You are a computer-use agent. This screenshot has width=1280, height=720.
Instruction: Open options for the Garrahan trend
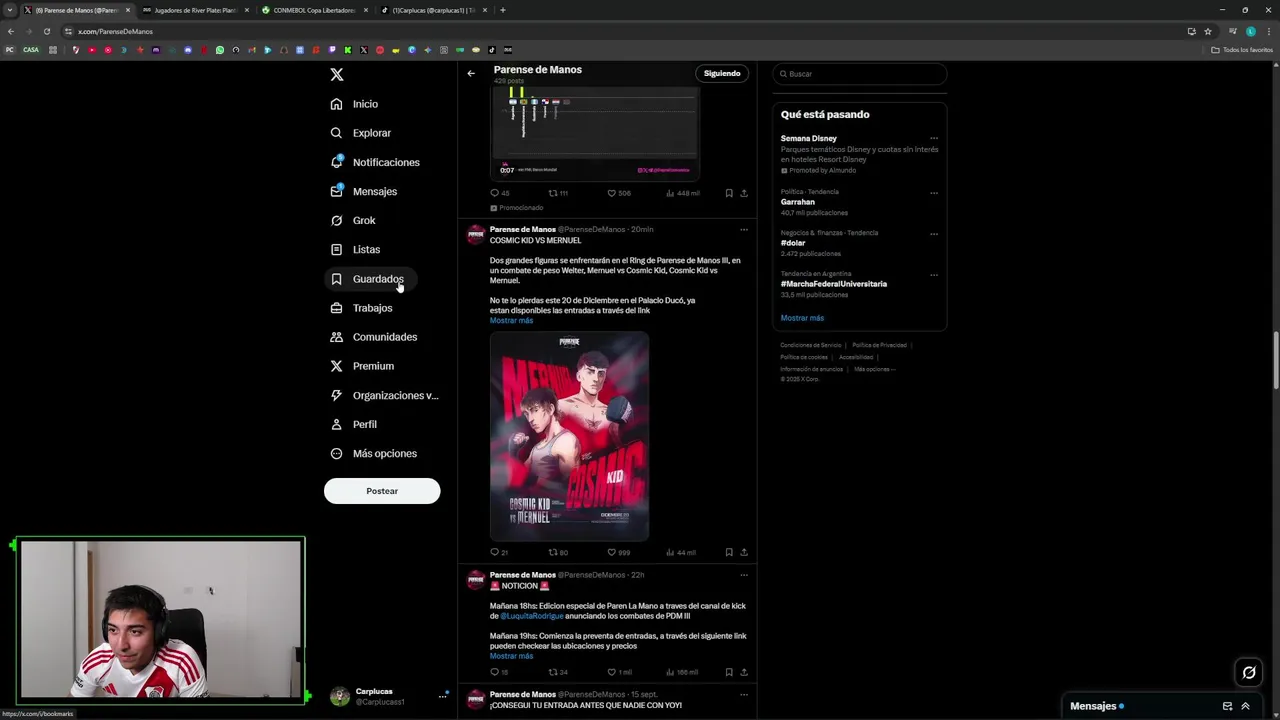(x=934, y=192)
